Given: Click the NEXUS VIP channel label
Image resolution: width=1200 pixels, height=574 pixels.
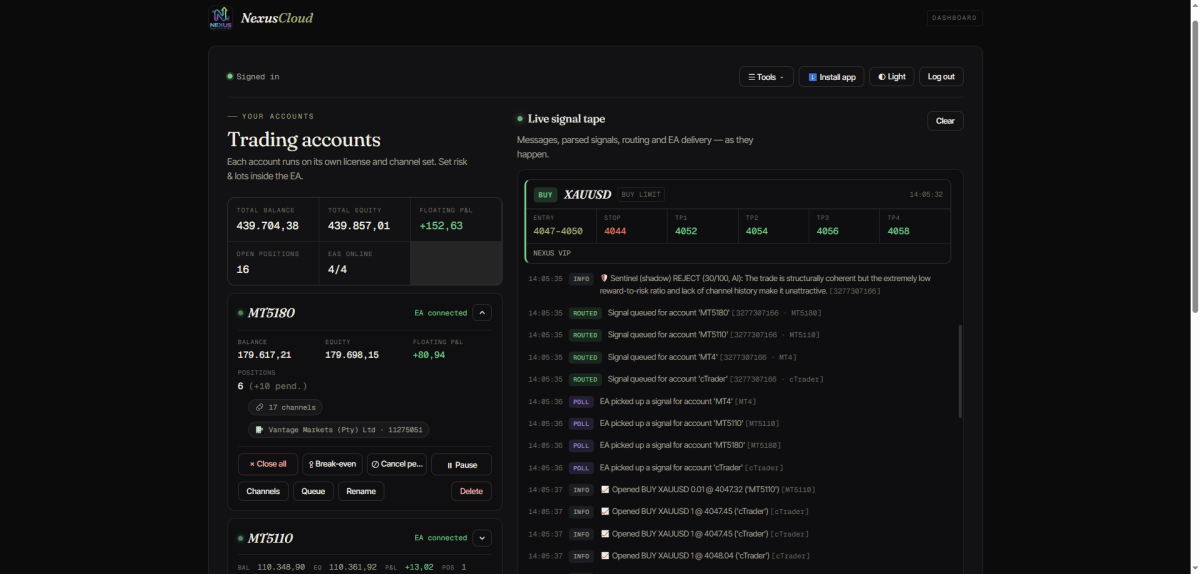Looking at the screenshot, I should click(552, 253).
